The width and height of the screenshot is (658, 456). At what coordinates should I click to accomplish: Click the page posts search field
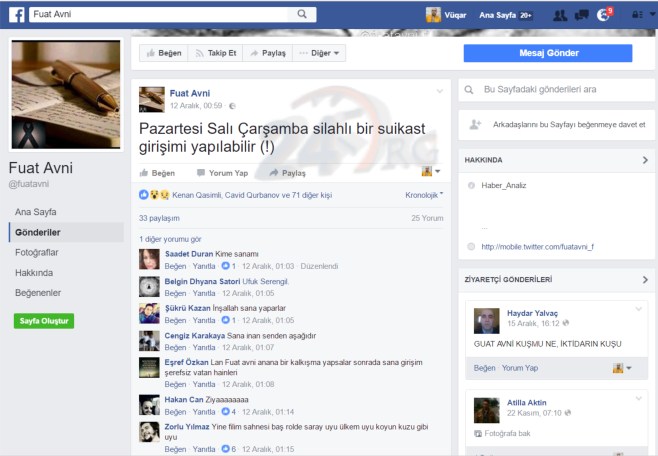pyautogui.click(x=555, y=89)
